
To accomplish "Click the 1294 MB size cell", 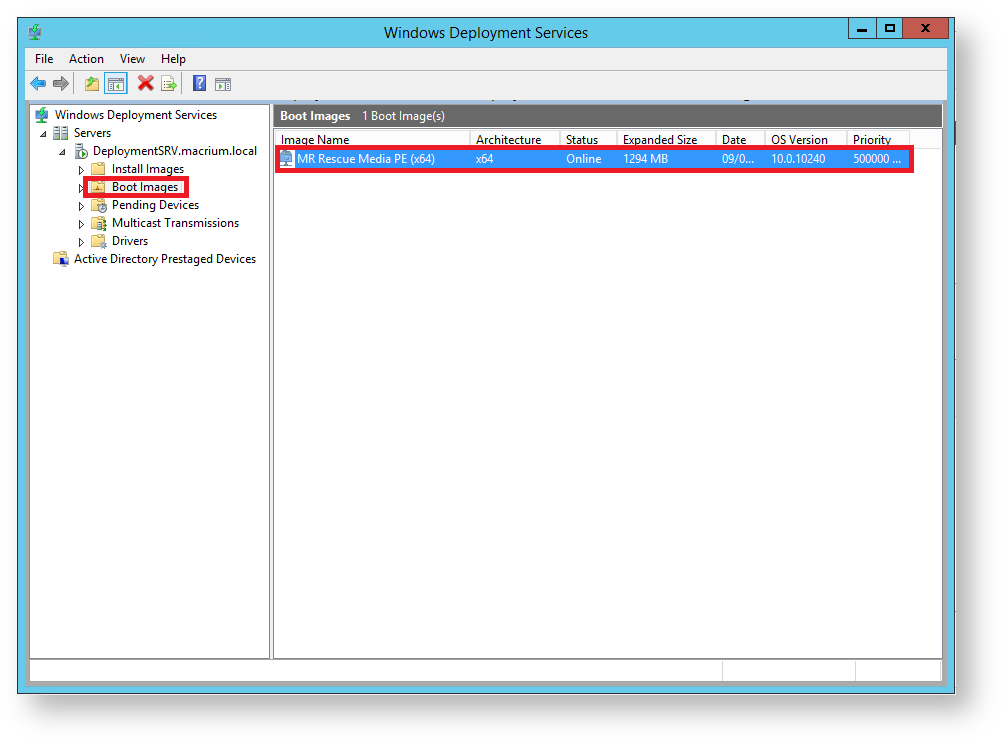I will pos(645,159).
